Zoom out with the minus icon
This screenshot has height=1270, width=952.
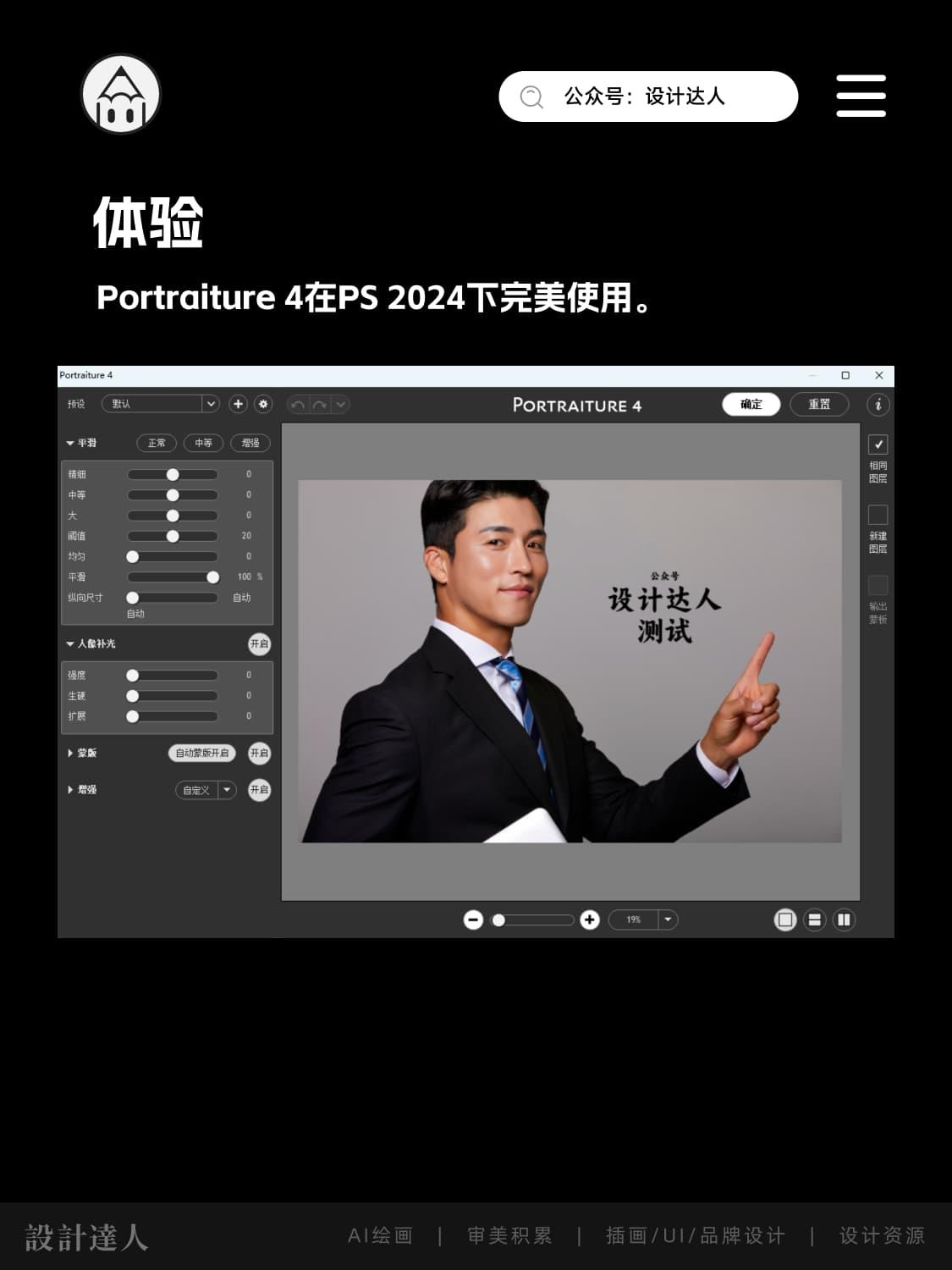[x=473, y=919]
